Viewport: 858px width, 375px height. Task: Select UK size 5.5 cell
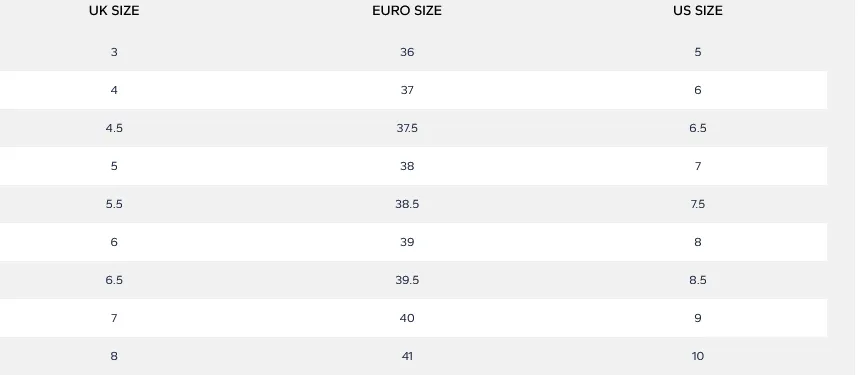click(114, 204)
